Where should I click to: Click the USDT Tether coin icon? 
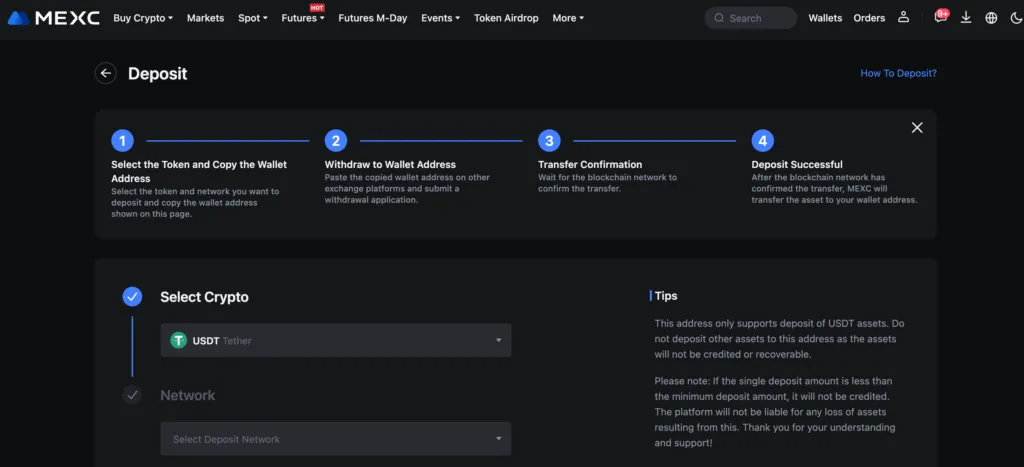[179, 340]
